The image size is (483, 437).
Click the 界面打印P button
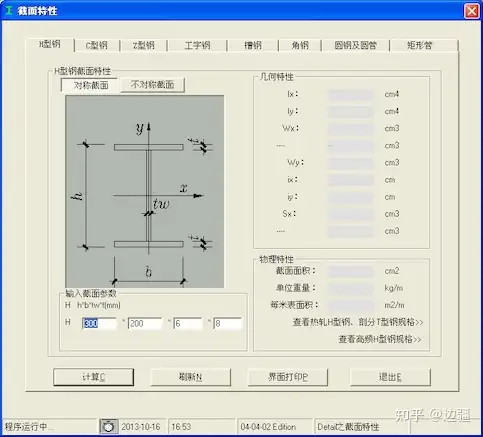coord(288,377)
